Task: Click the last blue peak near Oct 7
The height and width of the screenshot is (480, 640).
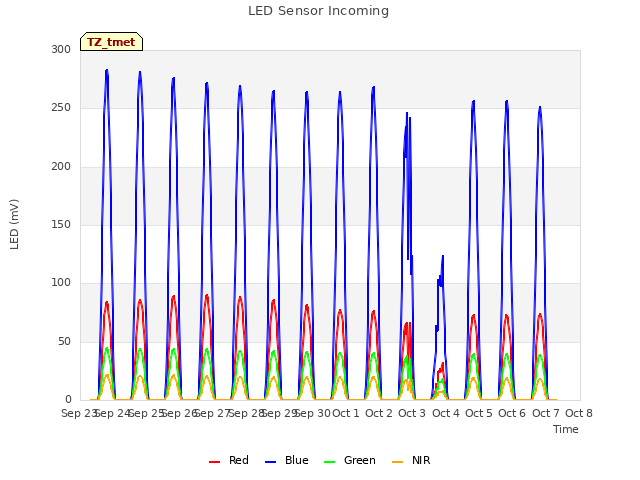Action: click(x=540, y=108)
